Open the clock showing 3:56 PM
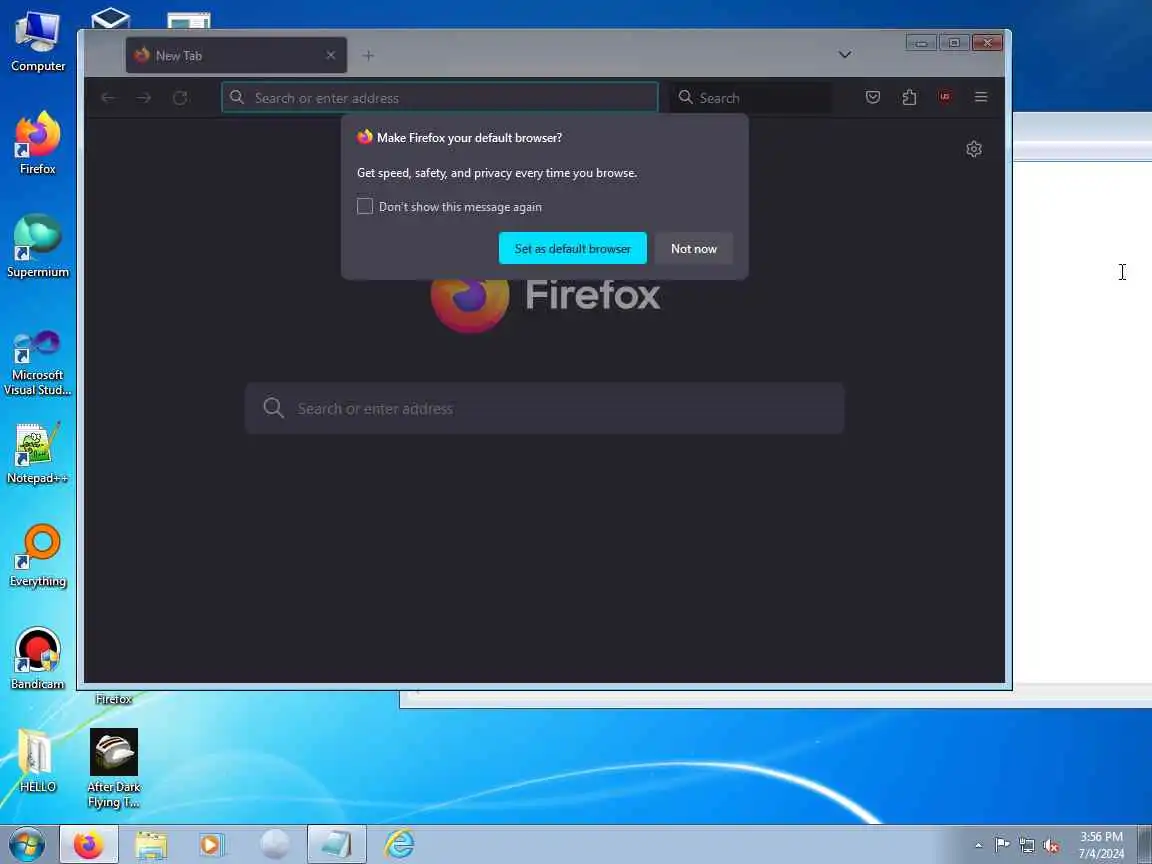Image resolution: width=1152 pixels, height=864 pixels. (1101, 845)
